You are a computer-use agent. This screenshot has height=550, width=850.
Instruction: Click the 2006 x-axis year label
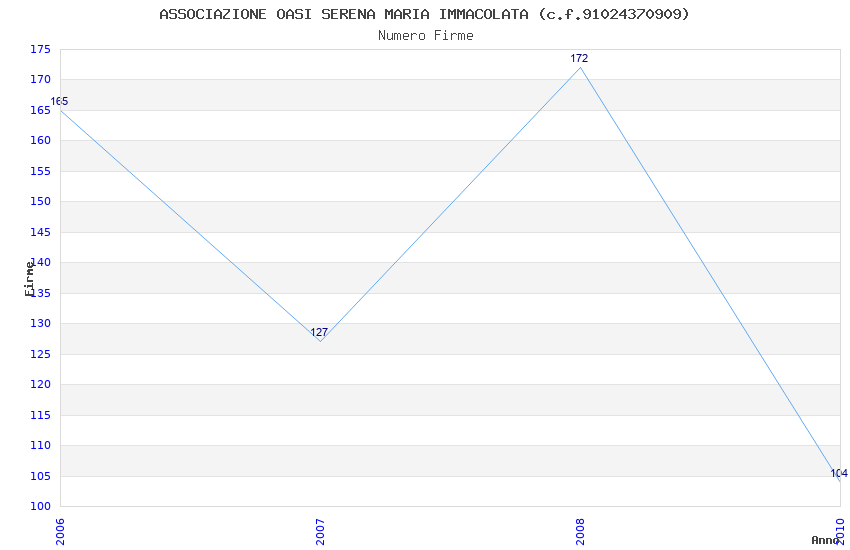click(60, 531)
